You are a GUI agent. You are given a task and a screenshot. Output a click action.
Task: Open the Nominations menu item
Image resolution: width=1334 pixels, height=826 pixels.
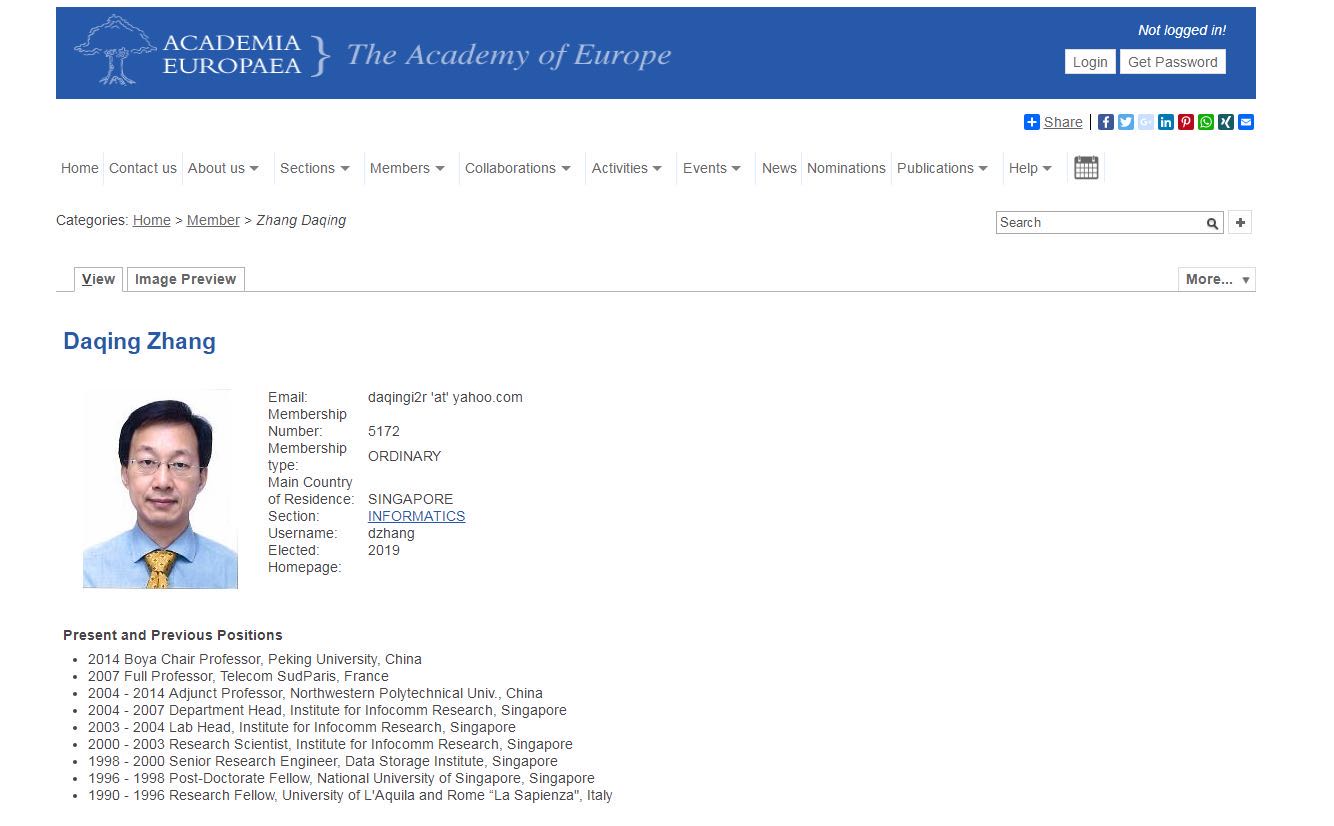click(846, 168)
